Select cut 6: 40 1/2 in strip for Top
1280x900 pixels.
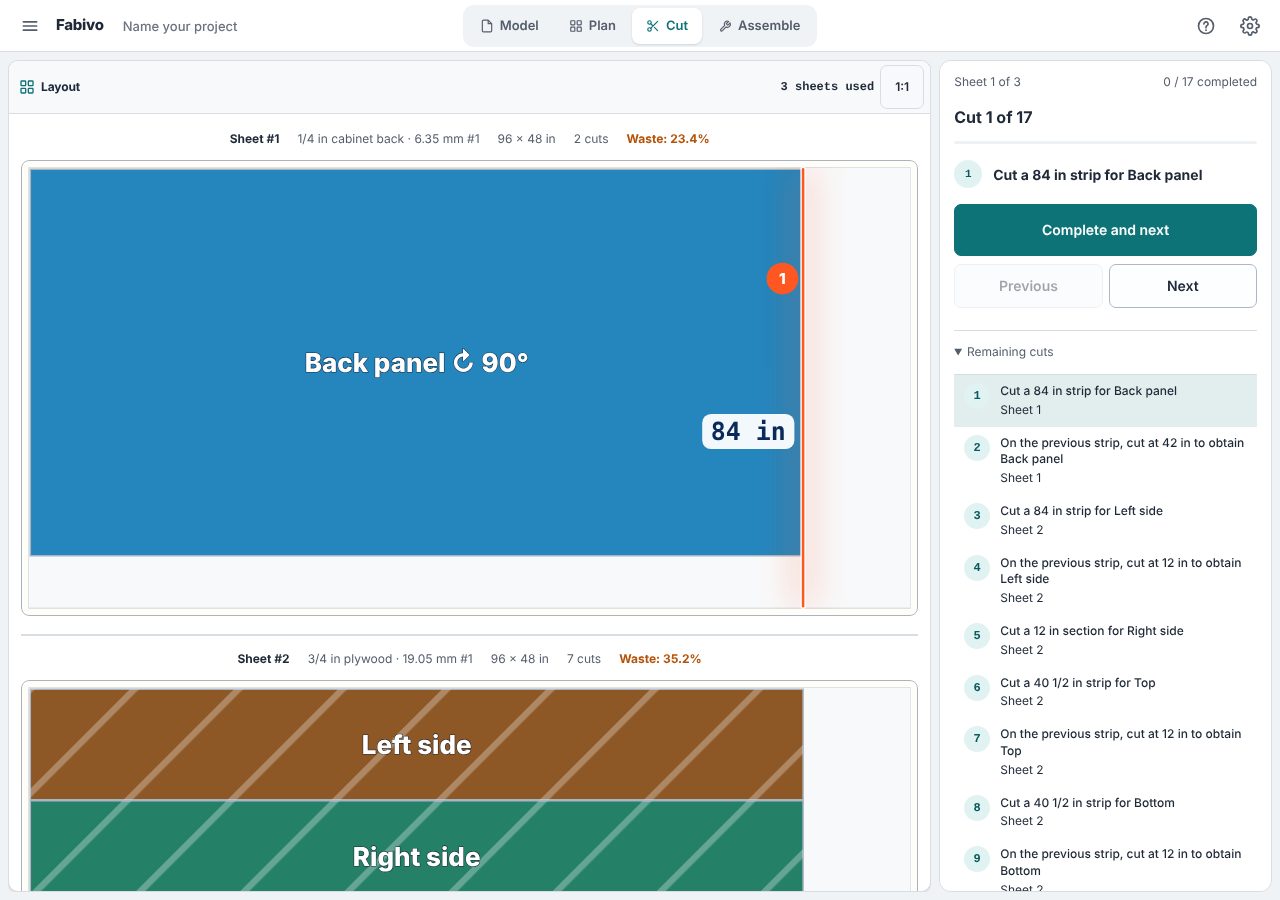click(1105, 692)
